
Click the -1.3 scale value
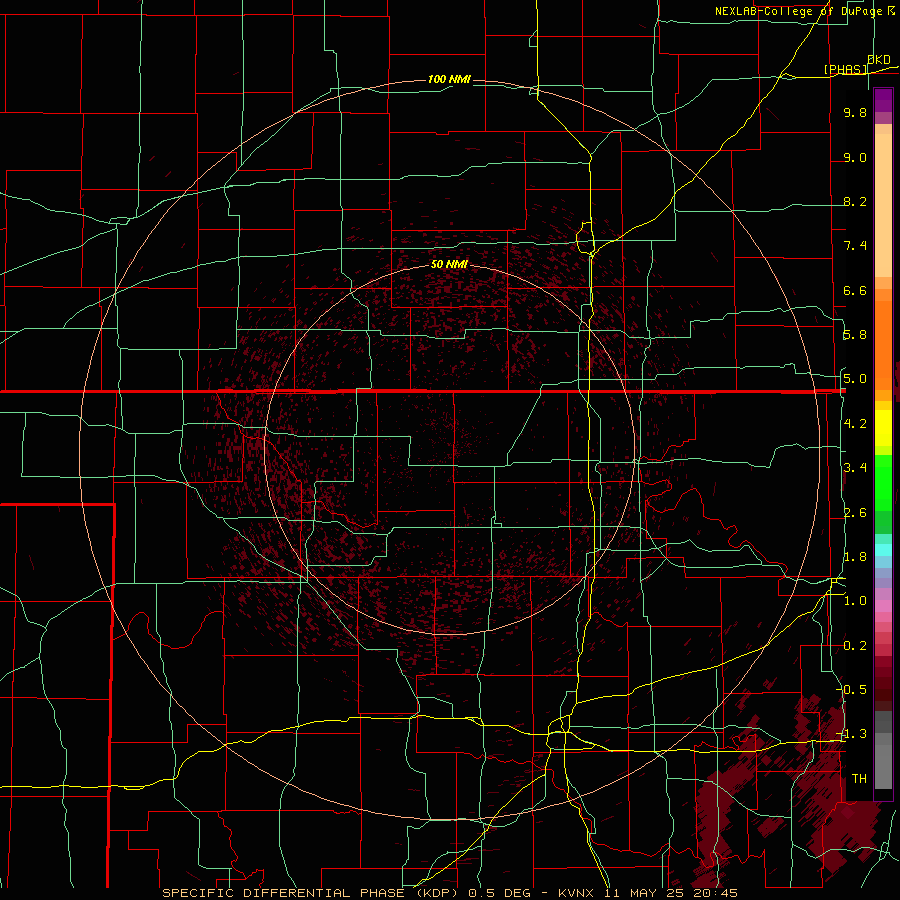(x=852, y=734)
